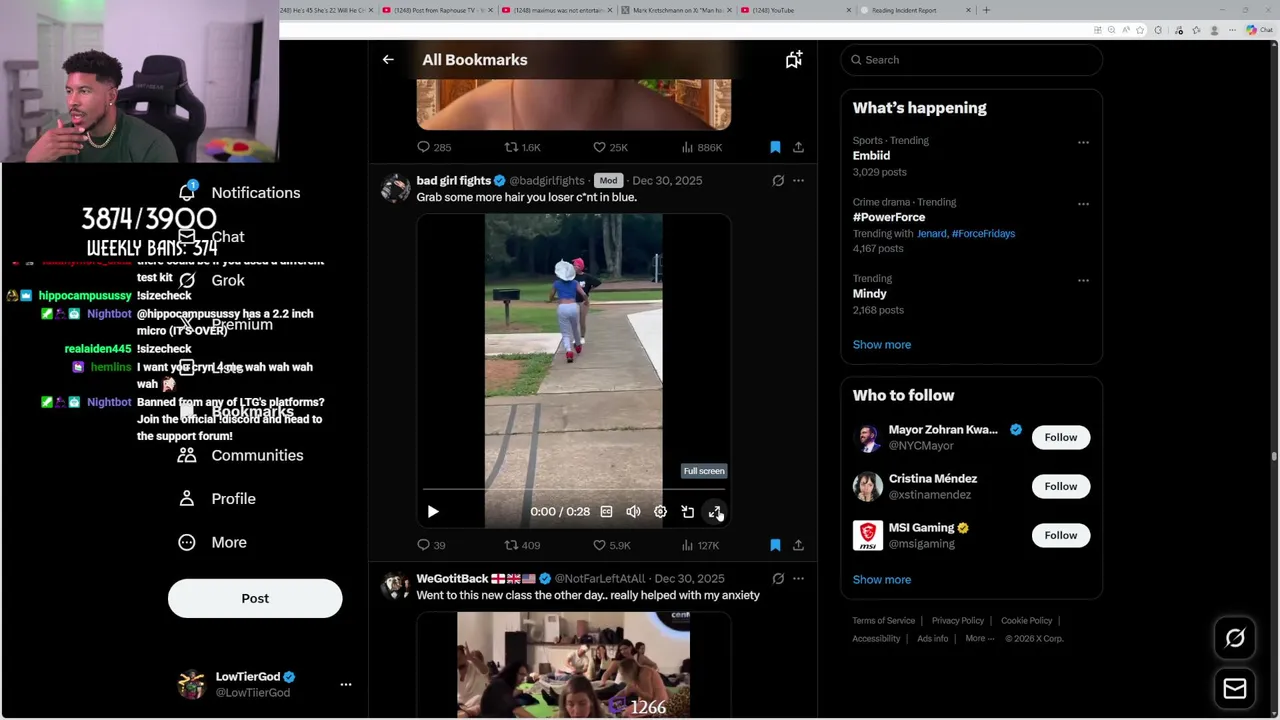This screenshot has height=720, width=1280.
Task: Open video playback settings gear
Action: 660,511
